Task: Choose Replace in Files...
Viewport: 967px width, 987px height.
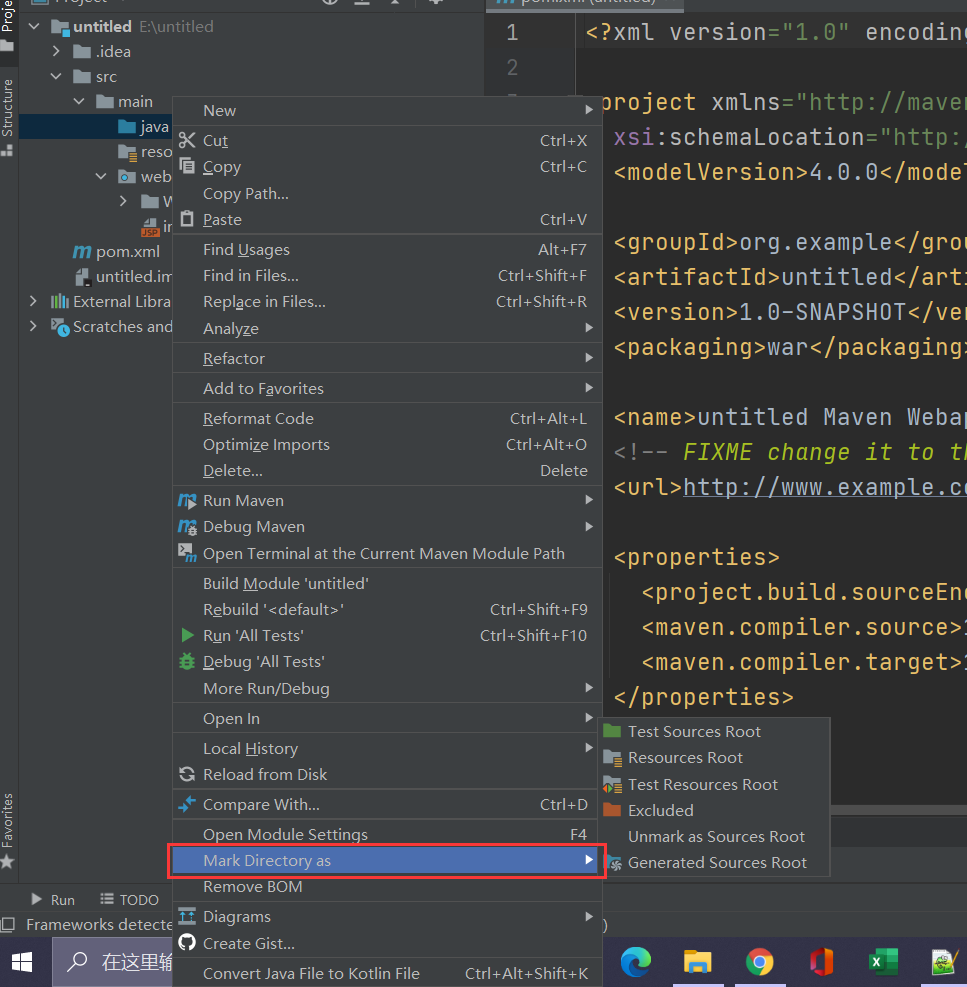Action: pos(387,302)
